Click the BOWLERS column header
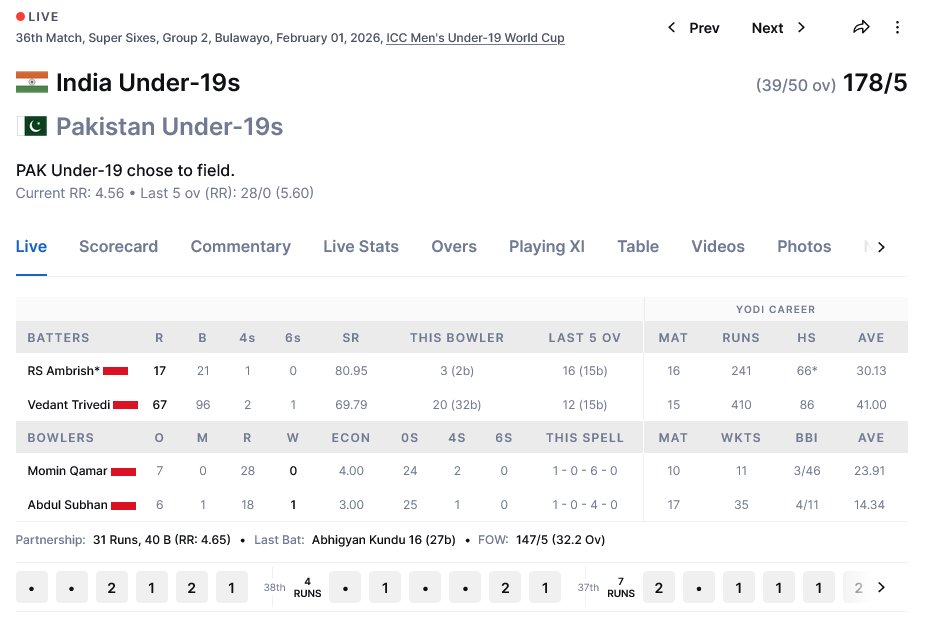 [x=61, y=438]
